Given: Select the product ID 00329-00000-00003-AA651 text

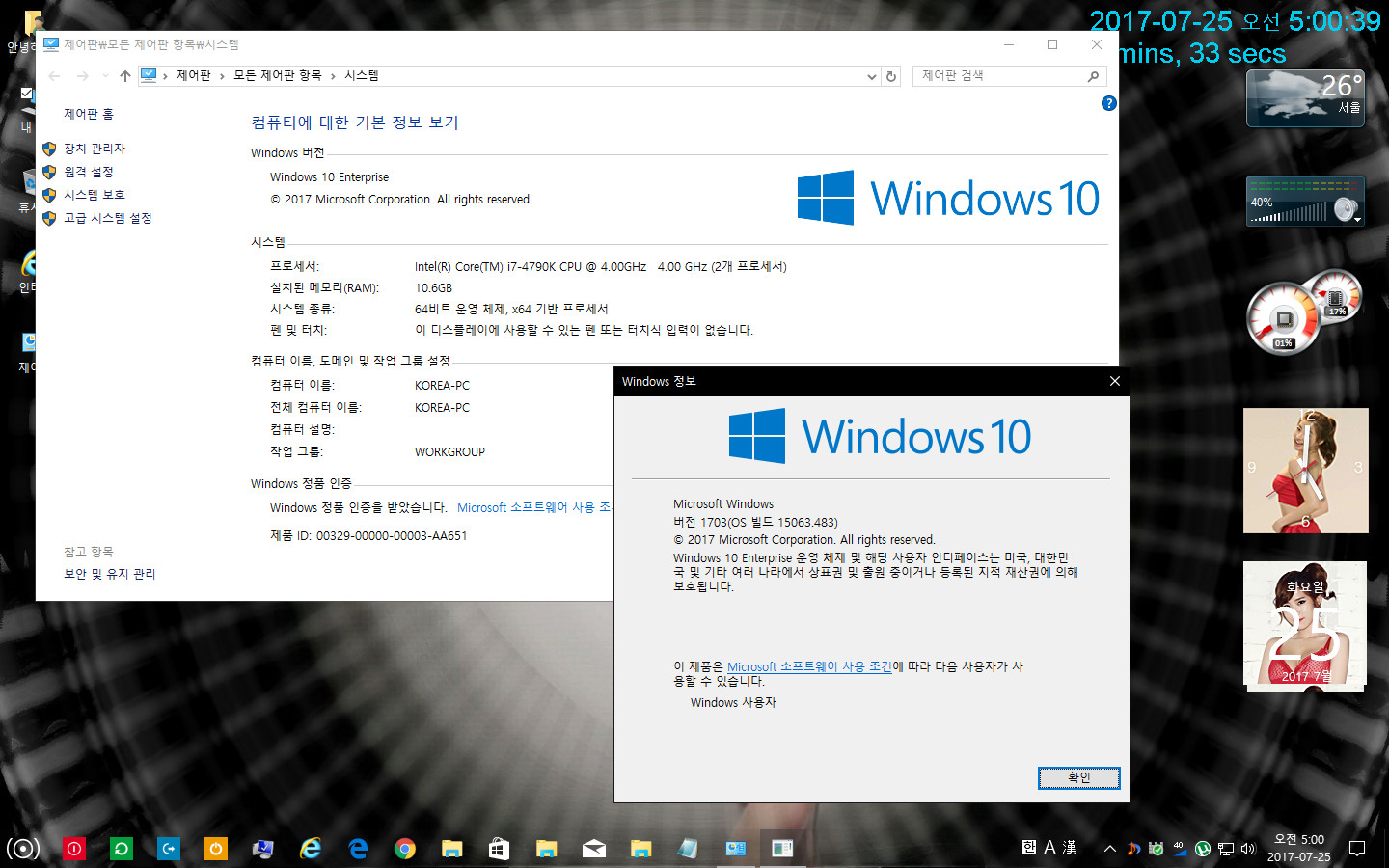Looking at the screenshot, I should click(392, 536).
